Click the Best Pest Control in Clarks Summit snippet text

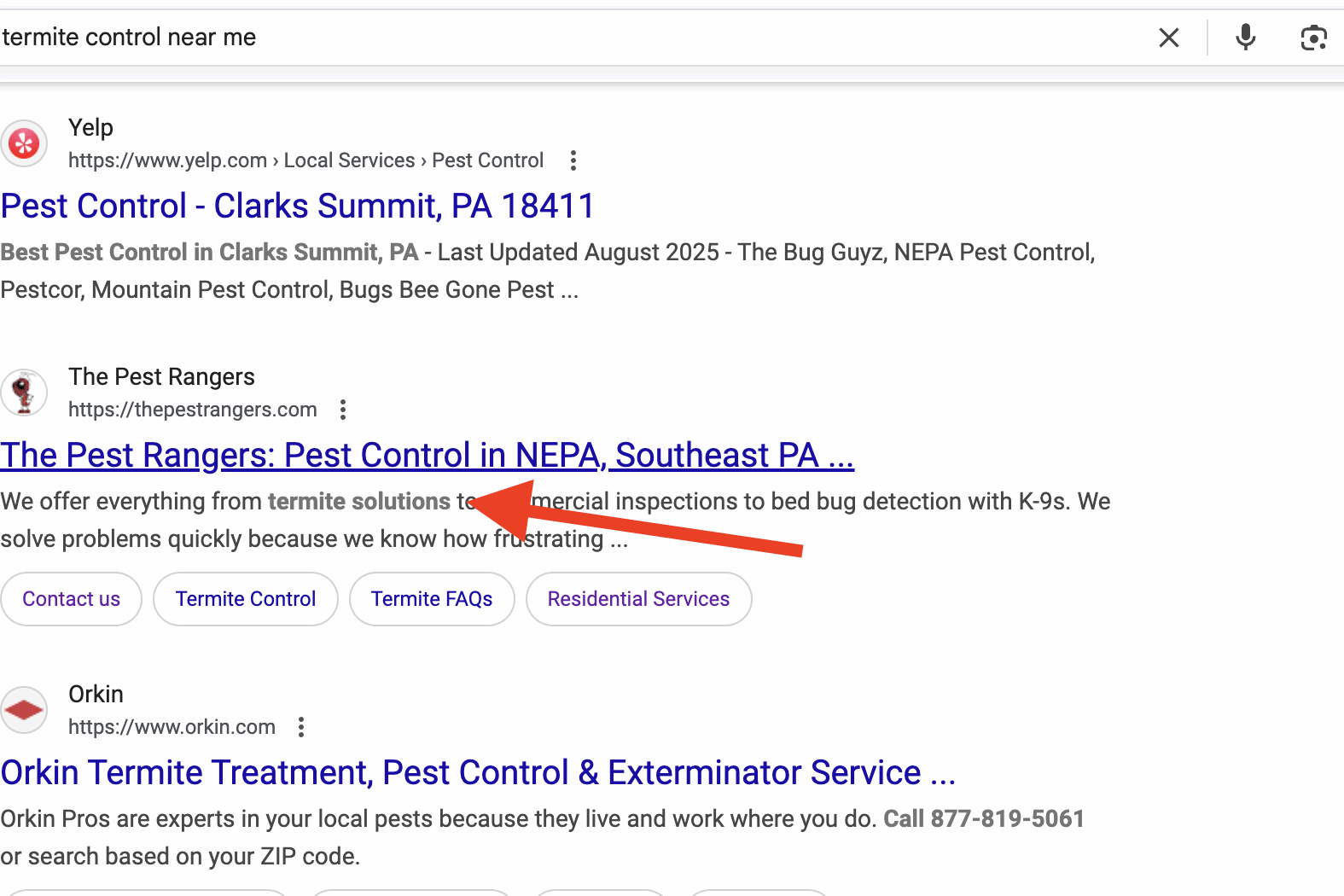210,253
